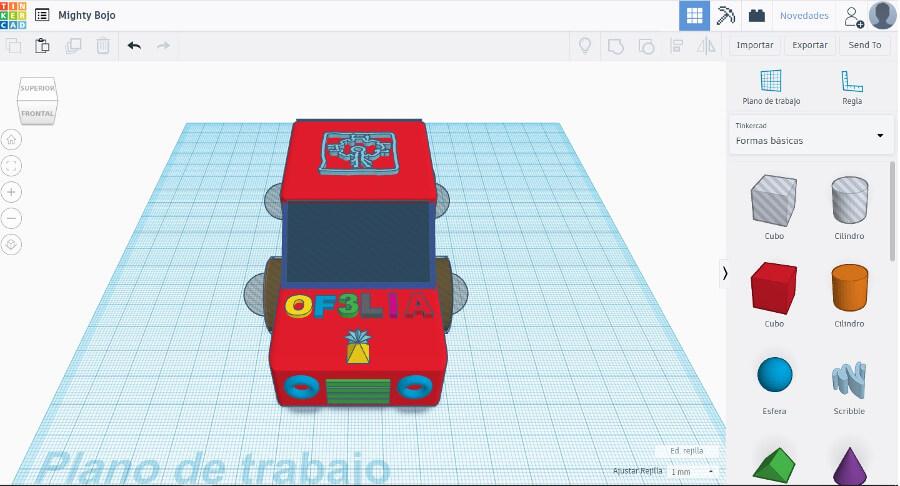Open the Formas básicas shape dropdown
Viewport: 900px width, 486px height.
(810, 134)
